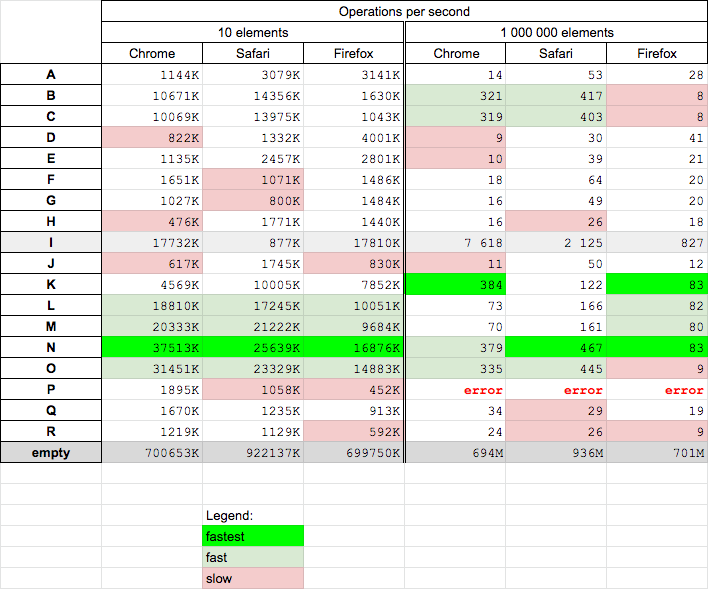Click the '10 elements' header cell

tap(253, 33)
